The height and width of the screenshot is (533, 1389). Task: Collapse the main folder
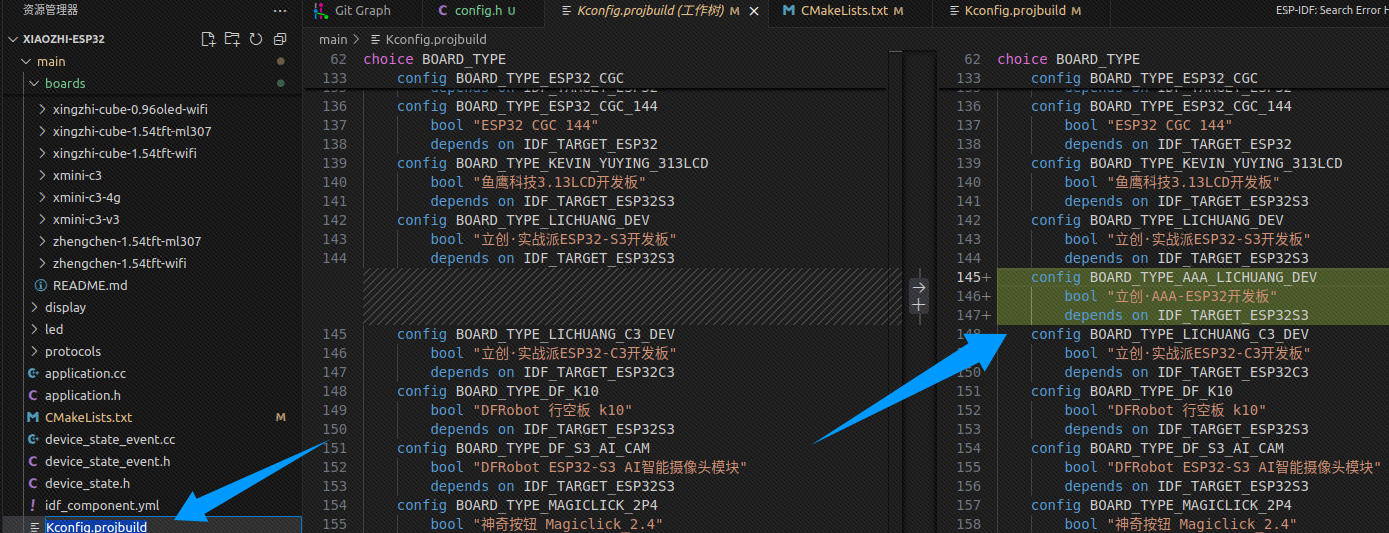[x=26, y=61]
